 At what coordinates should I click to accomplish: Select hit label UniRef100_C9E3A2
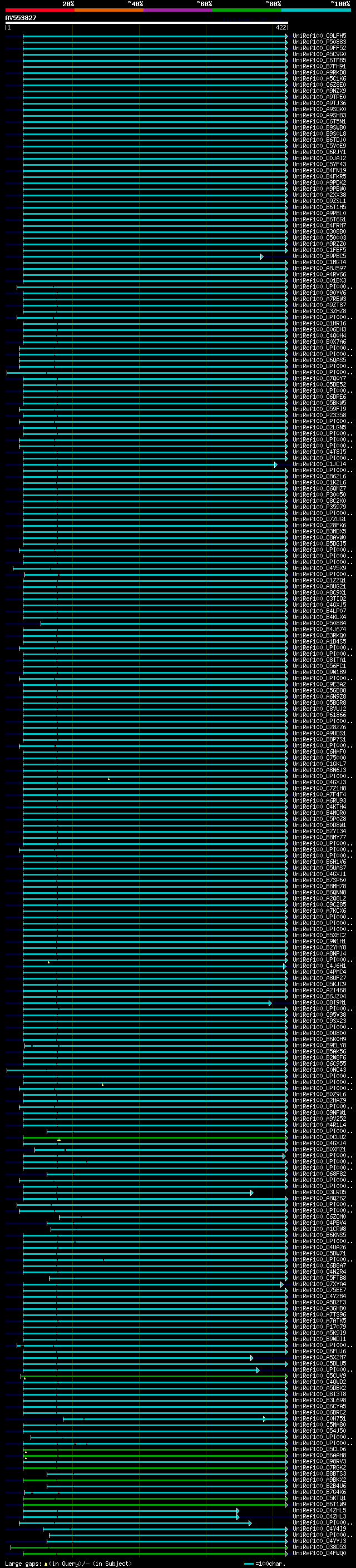319,685
